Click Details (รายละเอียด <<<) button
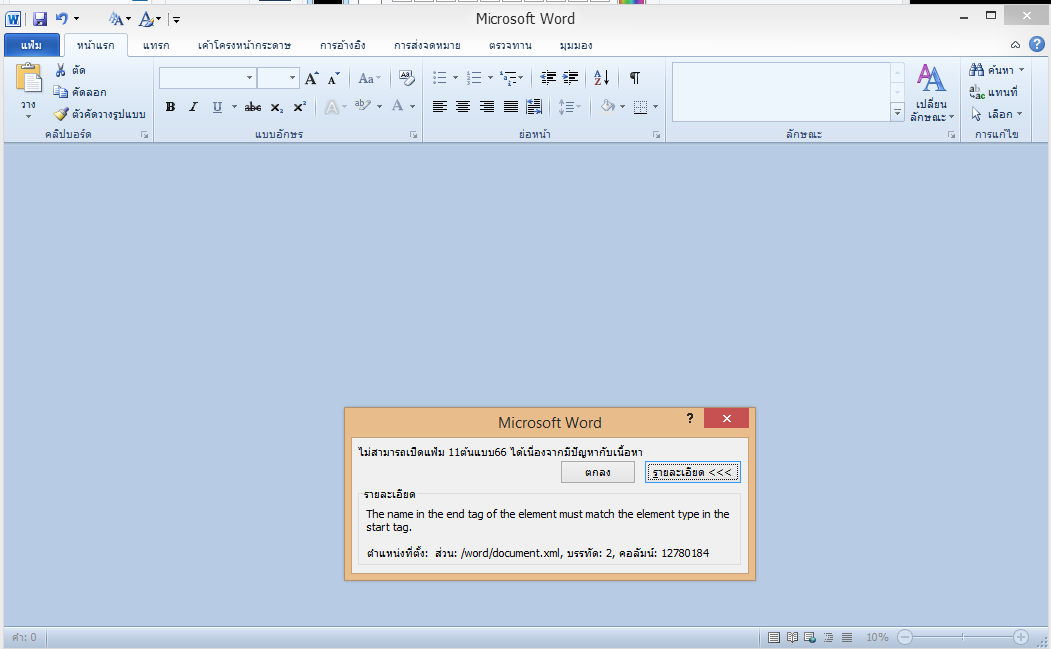 click(x=692, y=472)
